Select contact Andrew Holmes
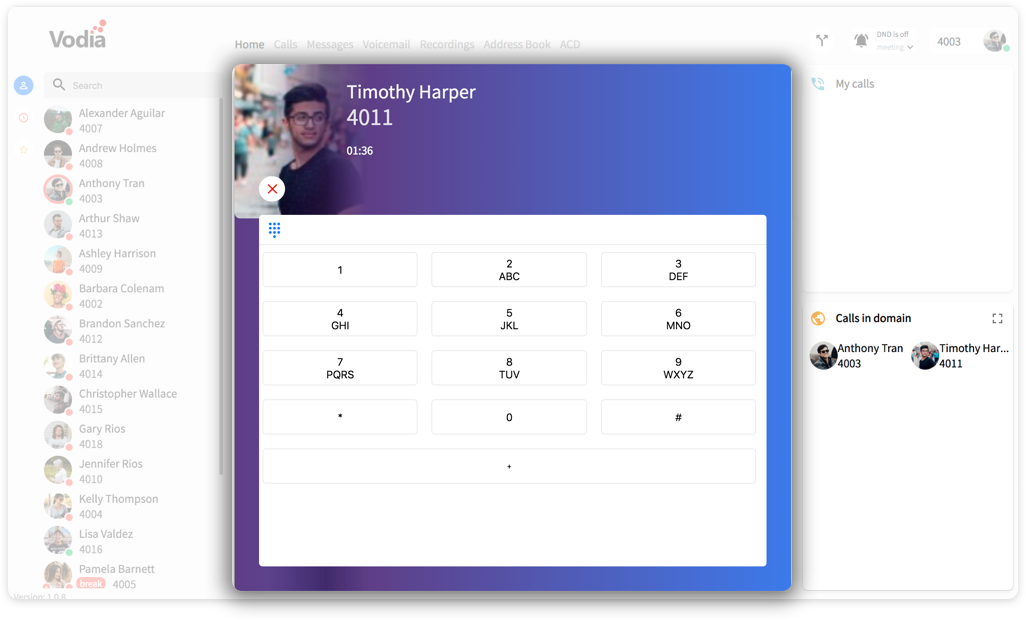Viewport: 1026px width, 620px height. coord(131,156)
